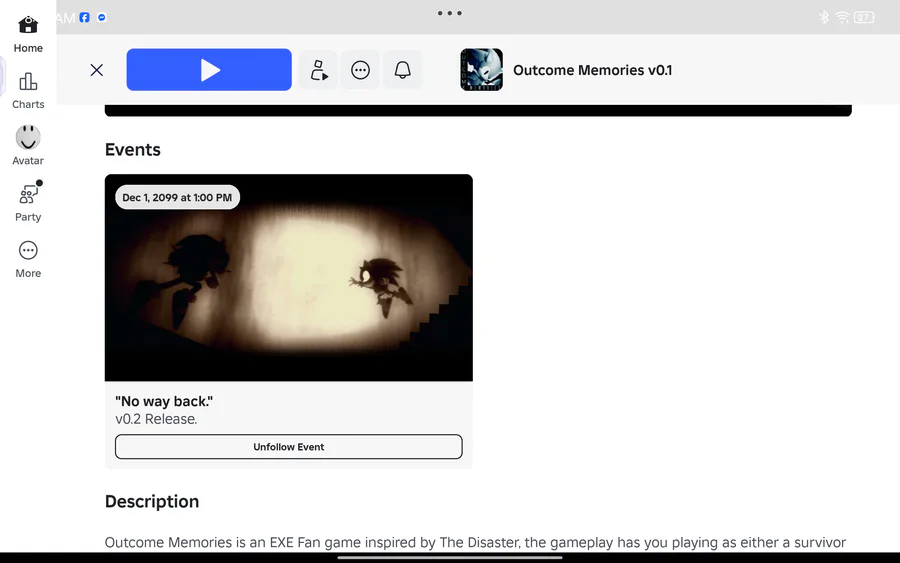Screen dimensions: 900x563
Task: Select the v0.2 Release subtitle
Action: tap(156, 419)
